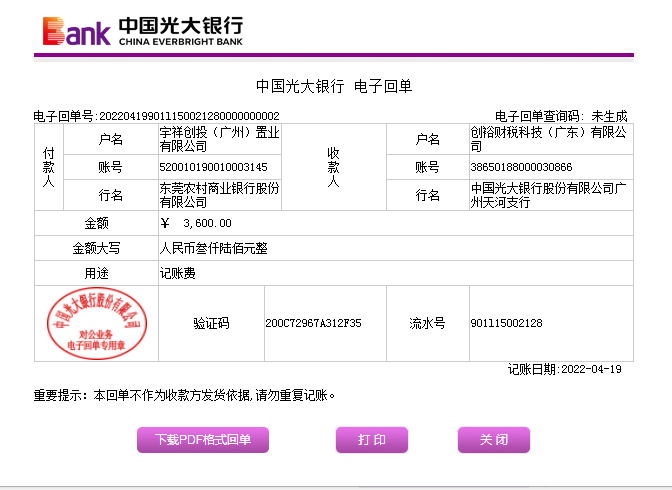
Task: Select verification code 200C72967A312F35
Action: pyautogui.click(x=313, y=323)
